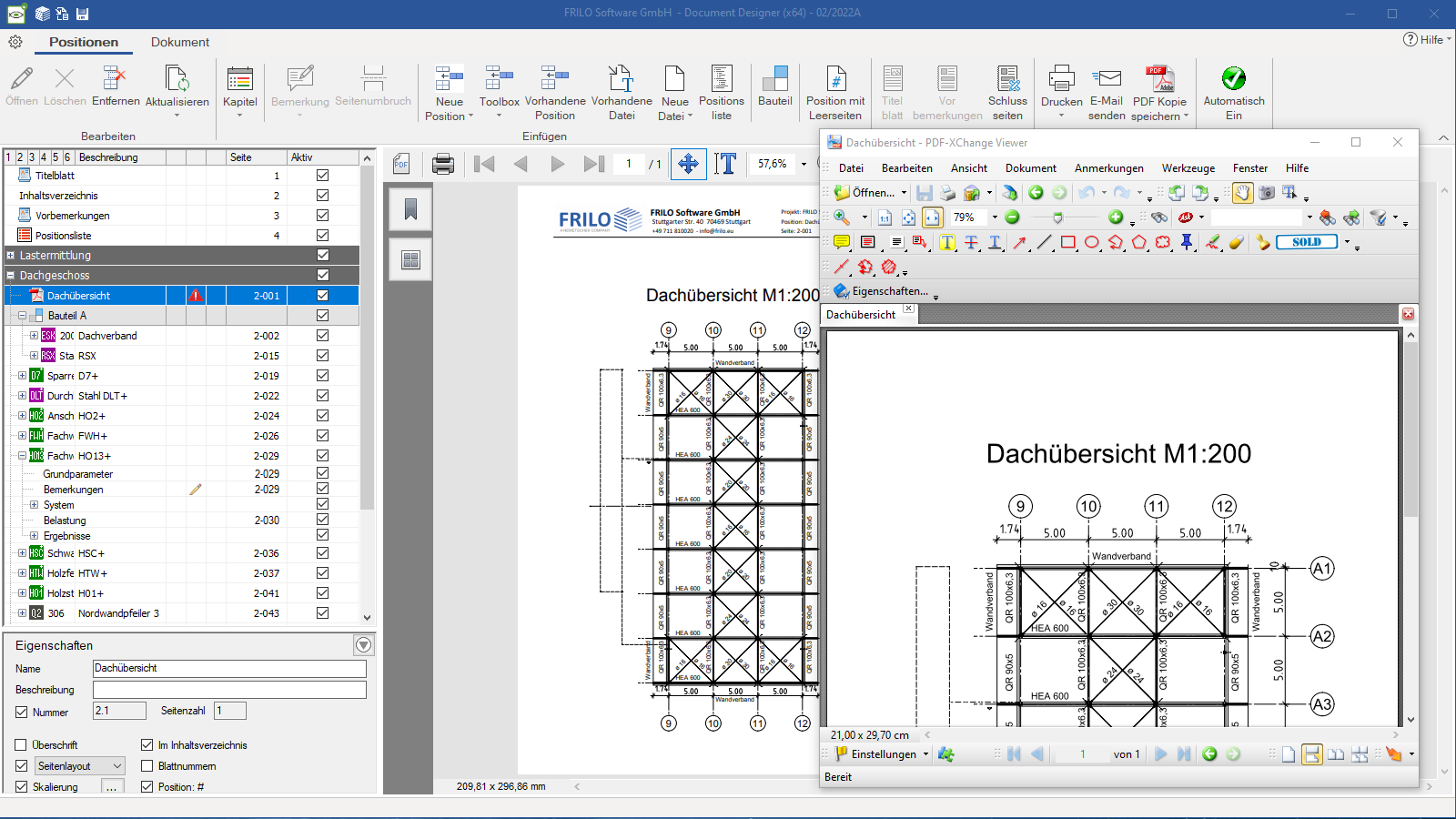Click printer icon in preview toolbar
1456x819 pixels.
pos(443,164)
